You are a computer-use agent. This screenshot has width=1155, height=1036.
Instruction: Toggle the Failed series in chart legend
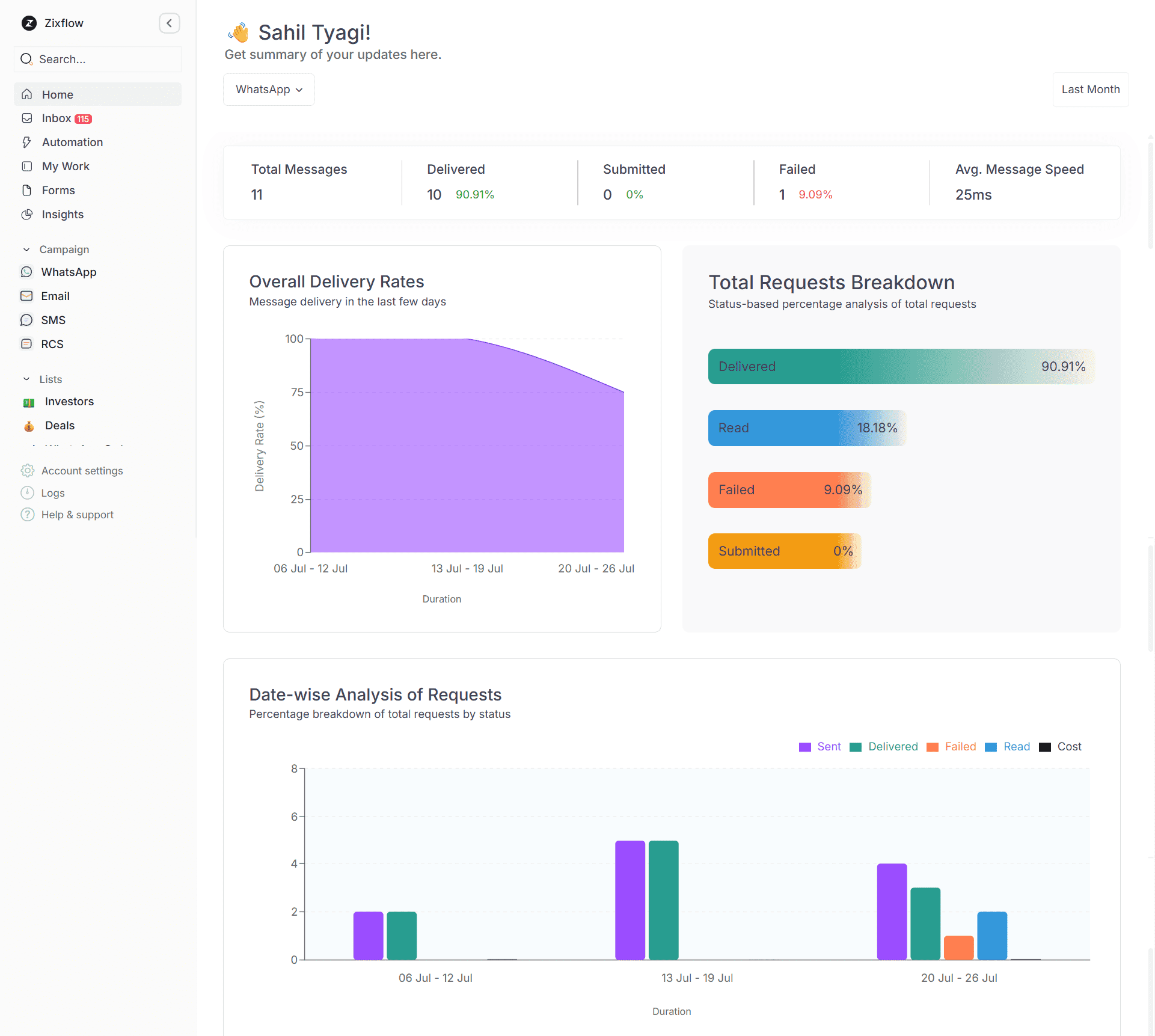(961, 746)
